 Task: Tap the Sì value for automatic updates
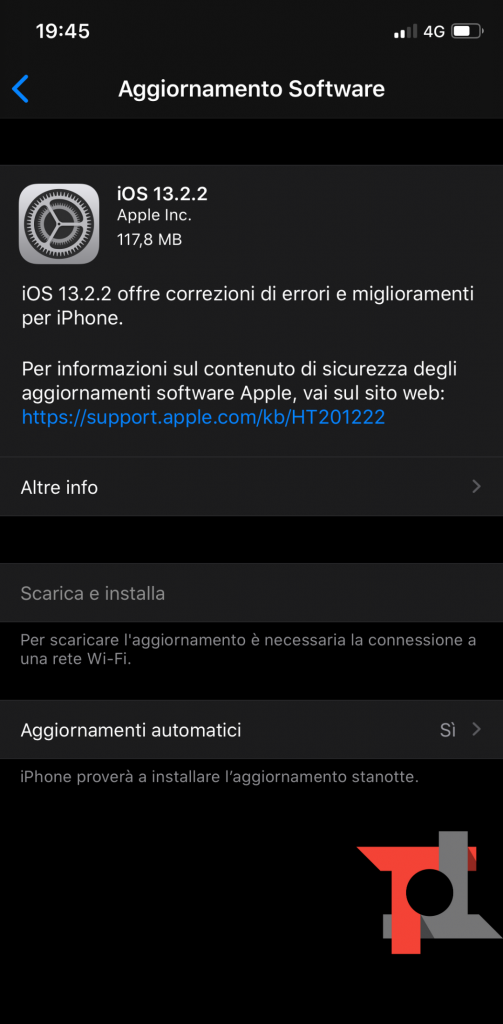[x=447, y=729]
